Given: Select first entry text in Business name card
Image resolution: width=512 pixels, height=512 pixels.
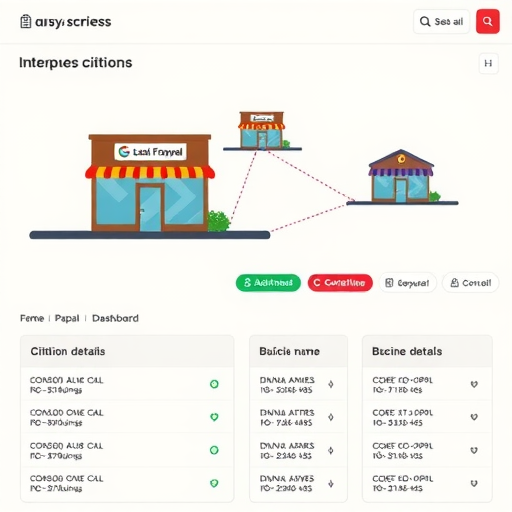Looking at the screenshot, I should coord(287,385).
